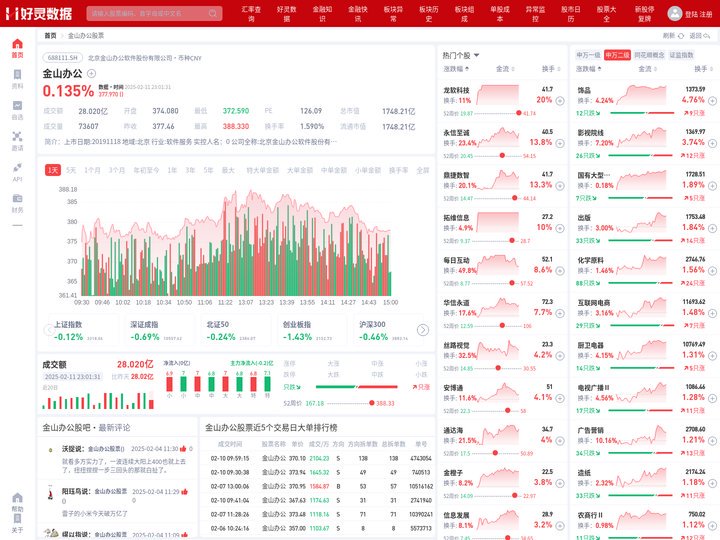
Task: Select the 1个月 chart range
Action: (x=92, y=170)
